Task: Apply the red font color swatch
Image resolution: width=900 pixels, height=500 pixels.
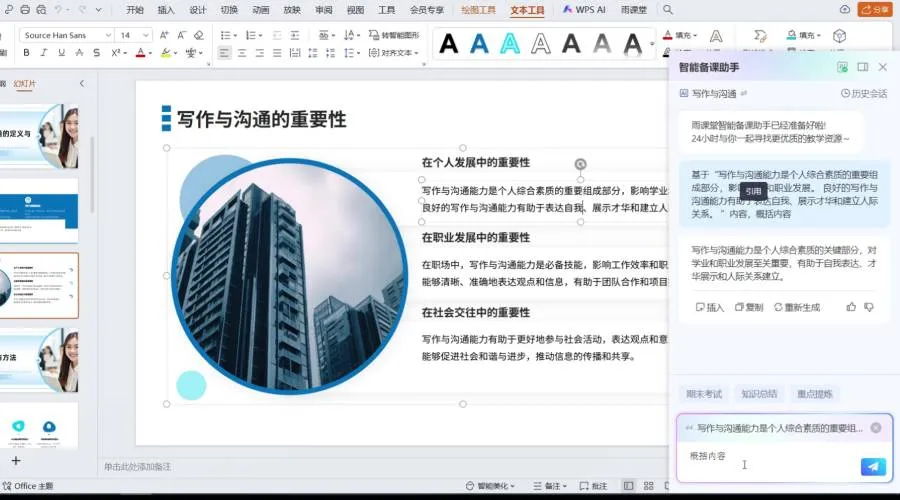Action: 140,53
